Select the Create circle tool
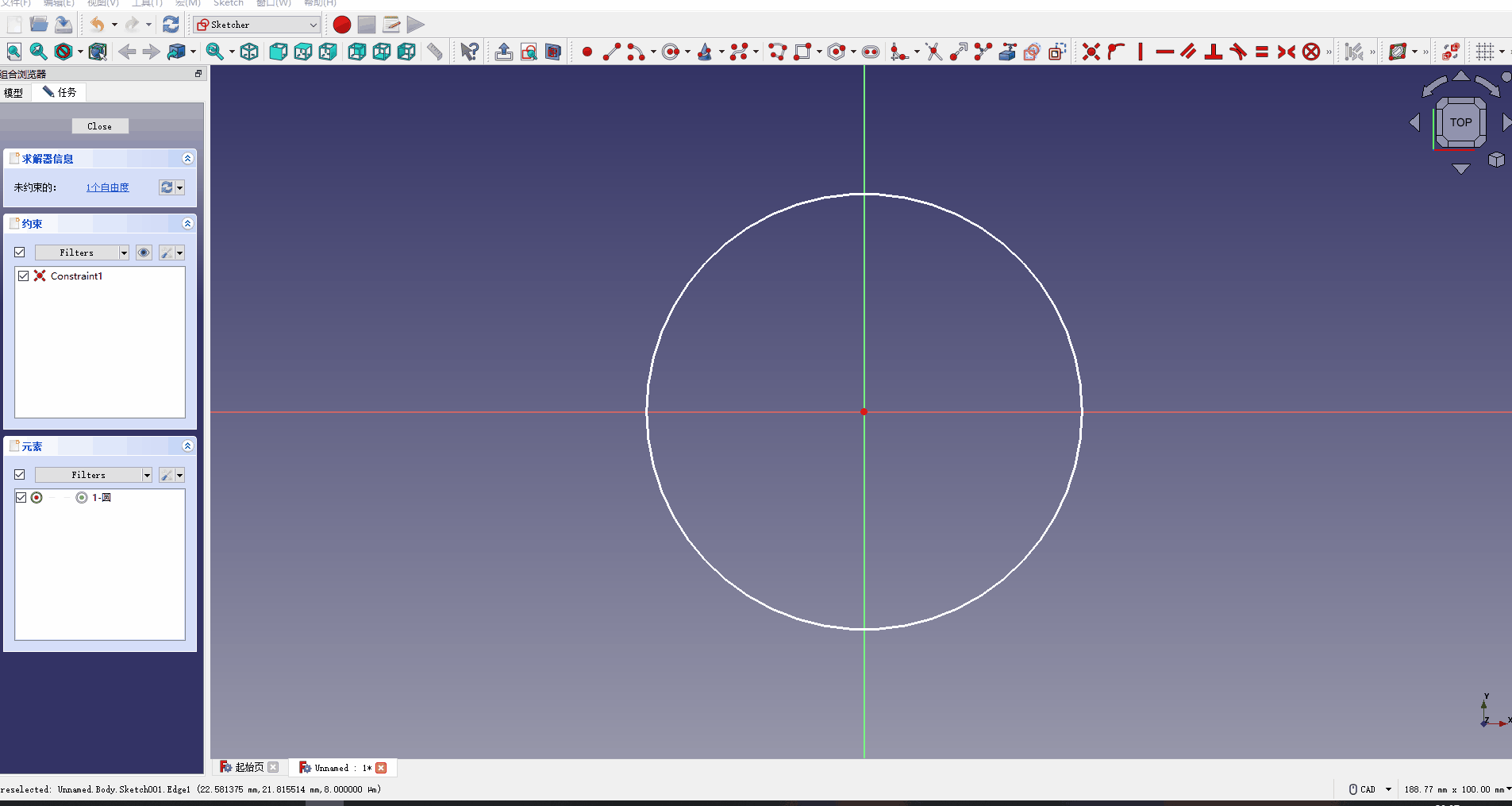 (671, 52)
